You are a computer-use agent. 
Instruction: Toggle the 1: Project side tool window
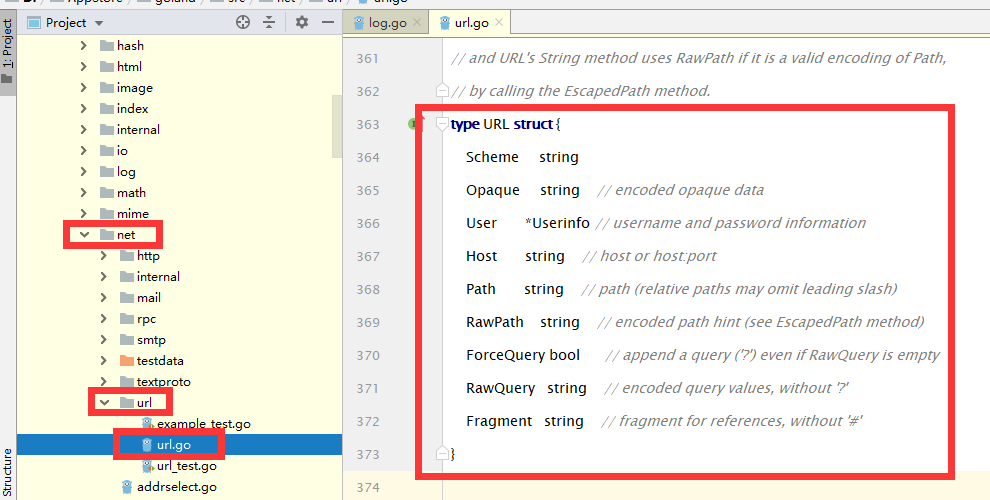coord(8,52)
